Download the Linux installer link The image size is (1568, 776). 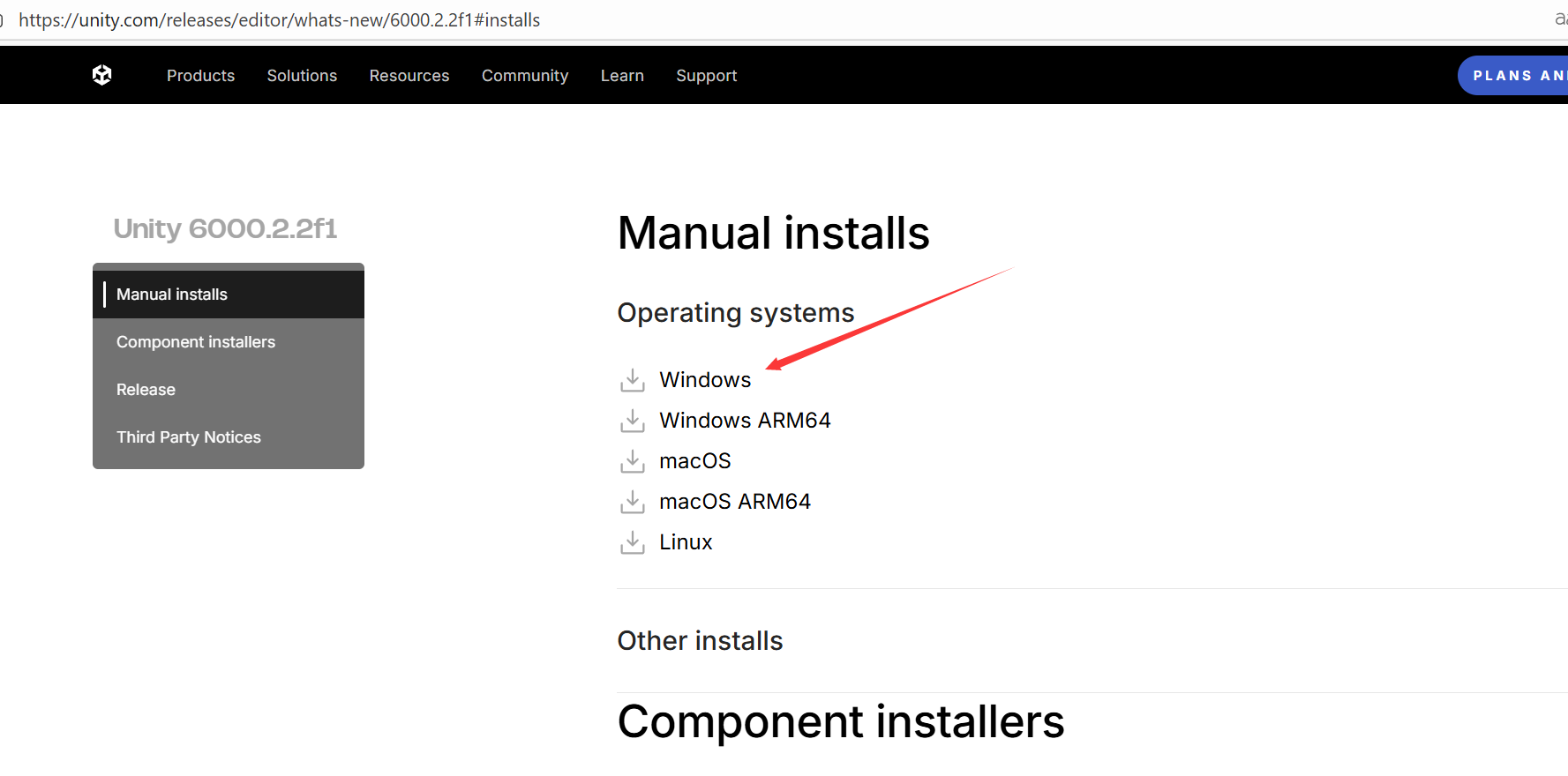click(x=686, y=542)
